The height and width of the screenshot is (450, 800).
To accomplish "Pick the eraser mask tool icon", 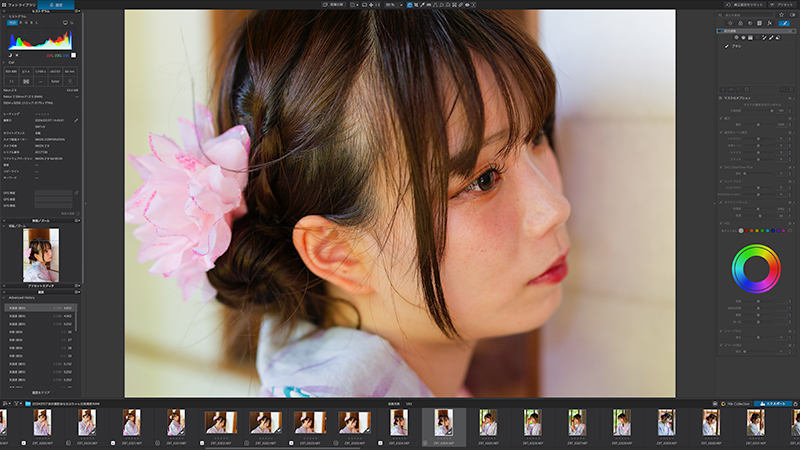I will pos(778,37).
